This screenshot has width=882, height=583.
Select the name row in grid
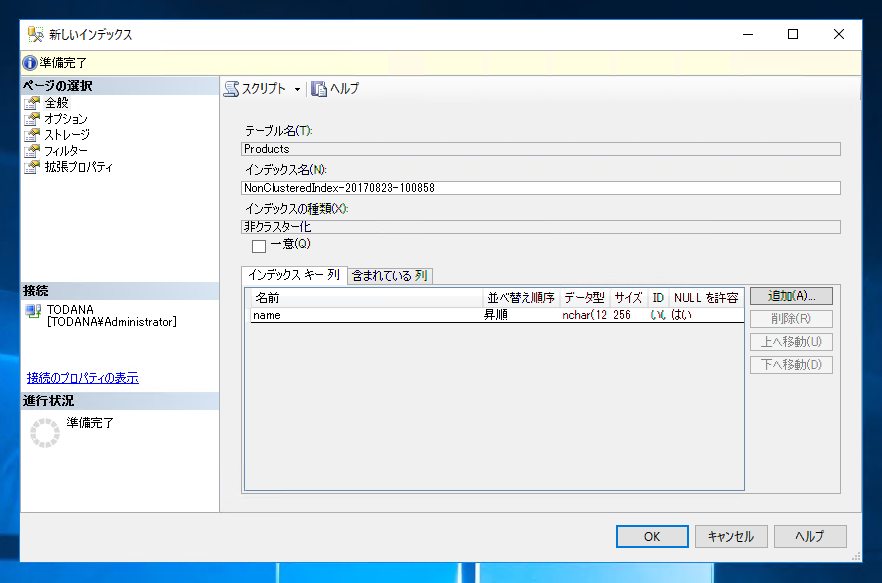point(497,315)
